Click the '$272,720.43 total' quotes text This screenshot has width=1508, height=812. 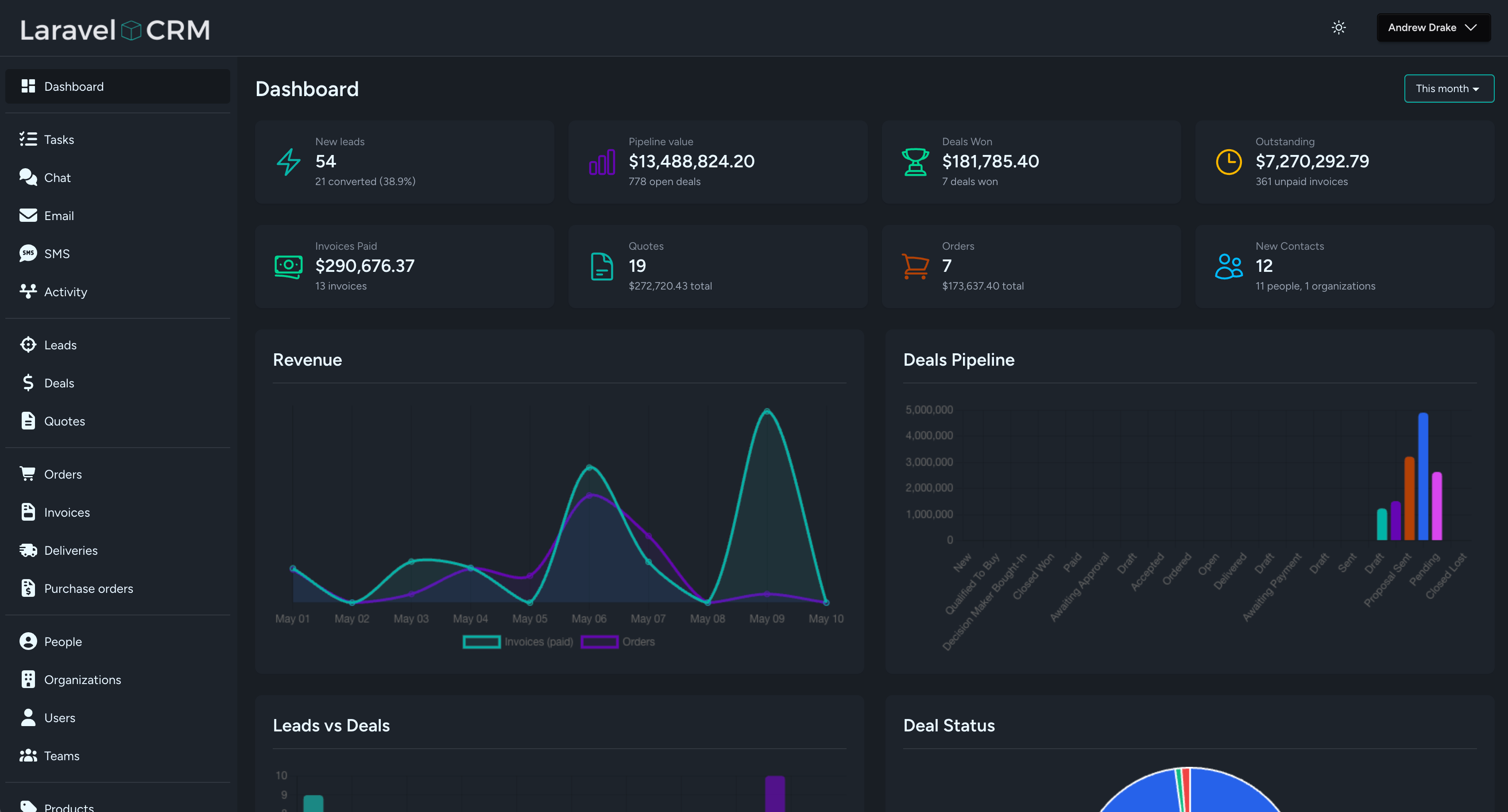tap(670, 286)
